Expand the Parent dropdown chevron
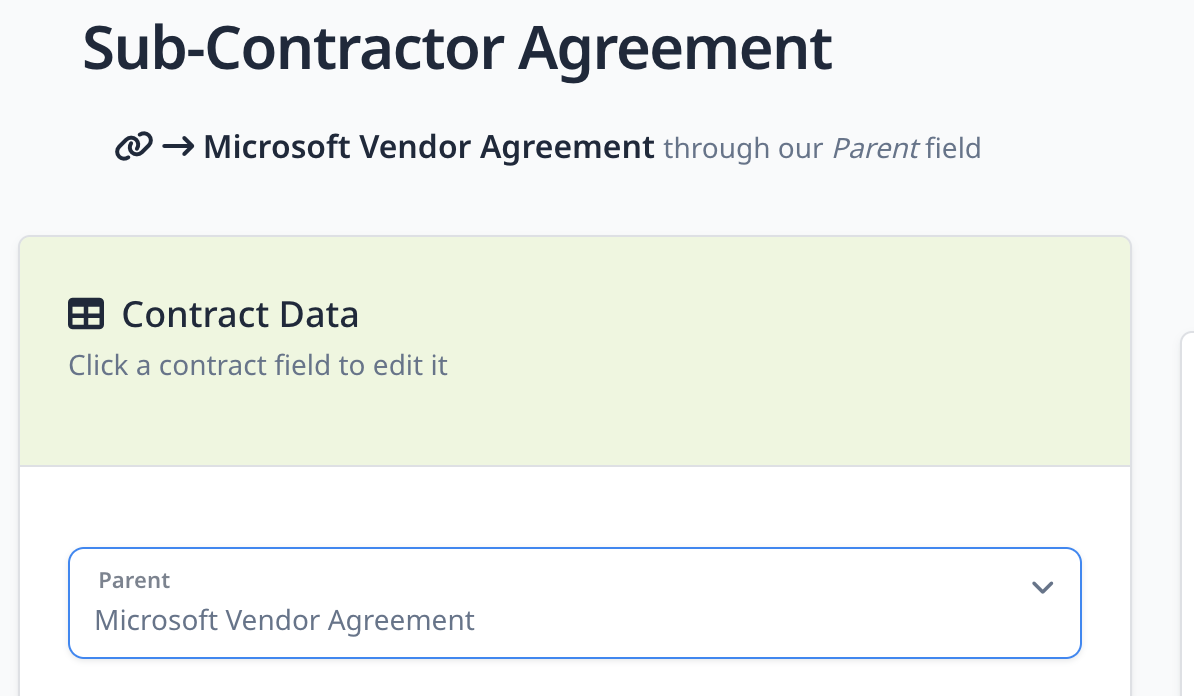1194x696 pixels. tap(1042, 587)
